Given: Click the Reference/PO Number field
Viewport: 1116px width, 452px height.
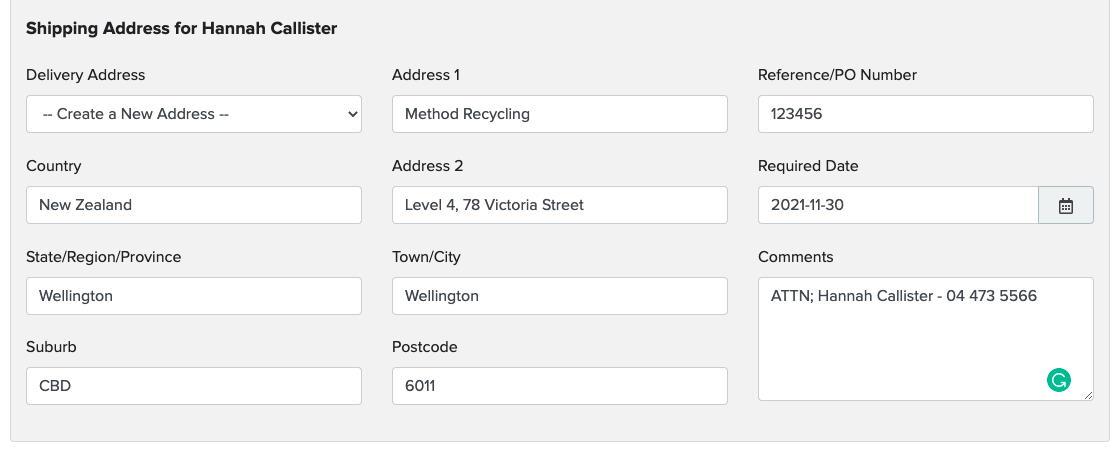Looking at the screenshot, I should (x=925, y=114).
